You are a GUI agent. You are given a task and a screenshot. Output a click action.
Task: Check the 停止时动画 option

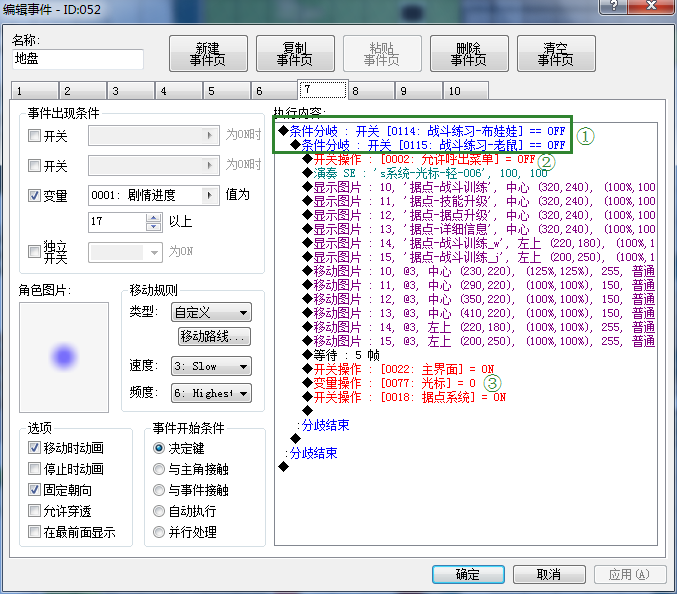(34, 468)
